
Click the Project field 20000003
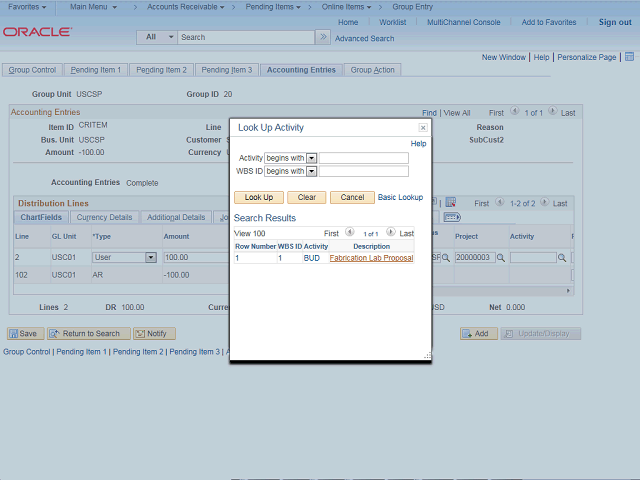[475, 258]
